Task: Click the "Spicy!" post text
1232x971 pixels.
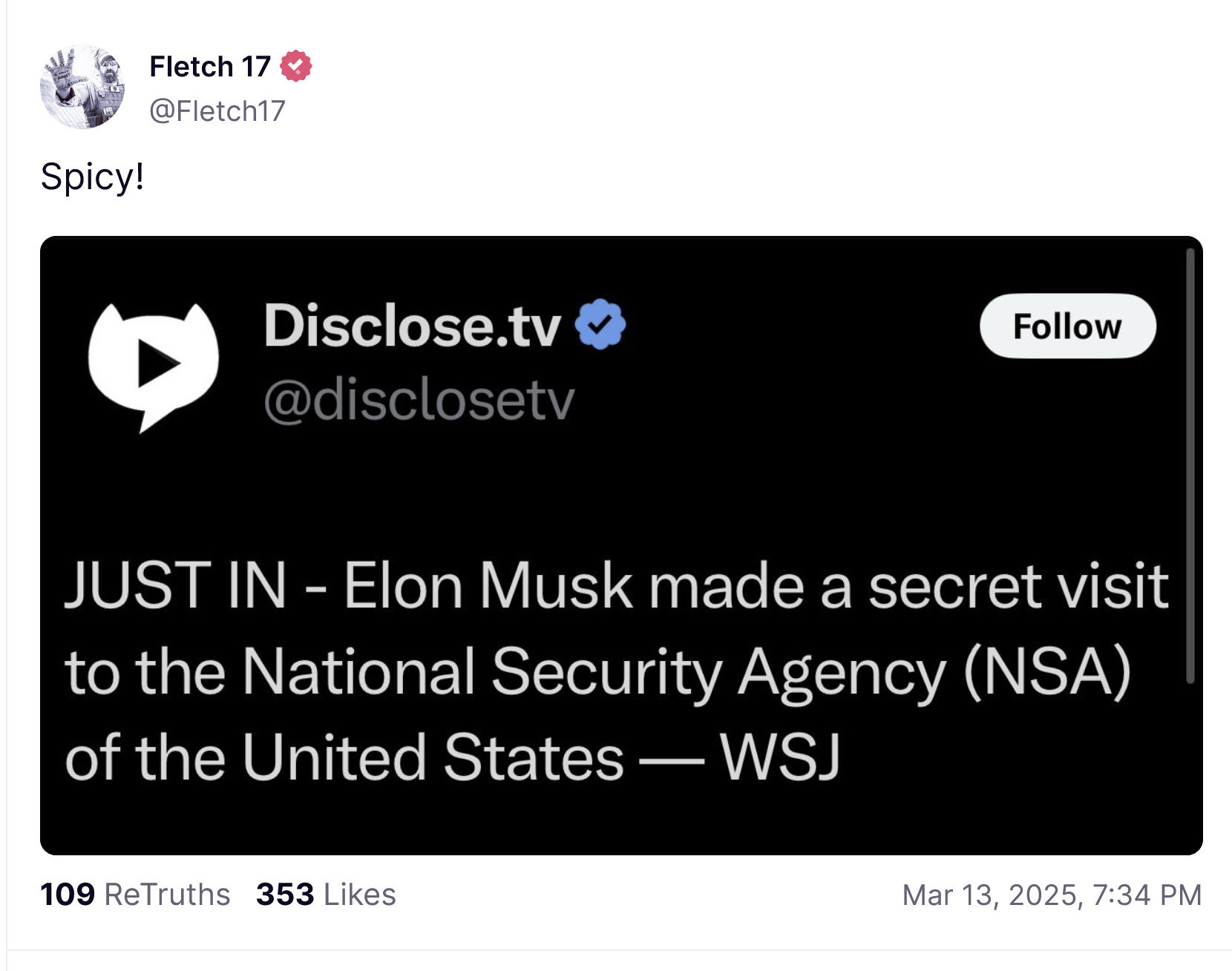Action: (x=92, y=177)
